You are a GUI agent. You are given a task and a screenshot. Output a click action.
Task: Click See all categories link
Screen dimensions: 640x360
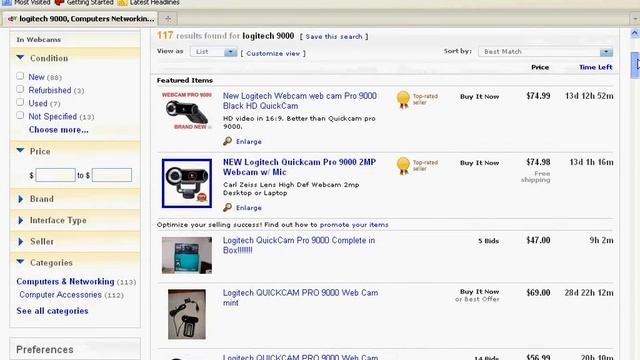(x=52, y=311)
